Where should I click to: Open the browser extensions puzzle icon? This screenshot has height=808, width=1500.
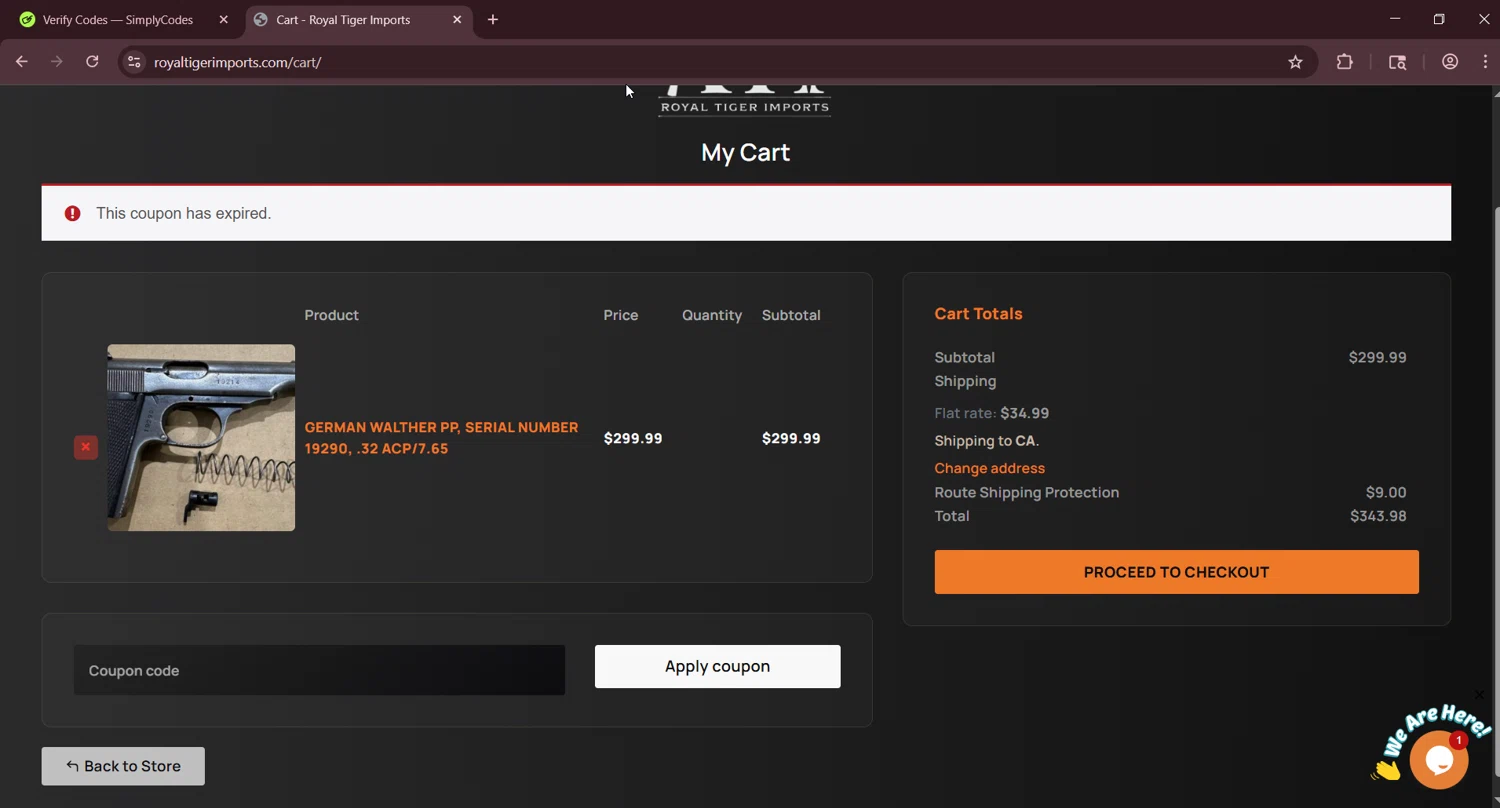[1345, 62]
